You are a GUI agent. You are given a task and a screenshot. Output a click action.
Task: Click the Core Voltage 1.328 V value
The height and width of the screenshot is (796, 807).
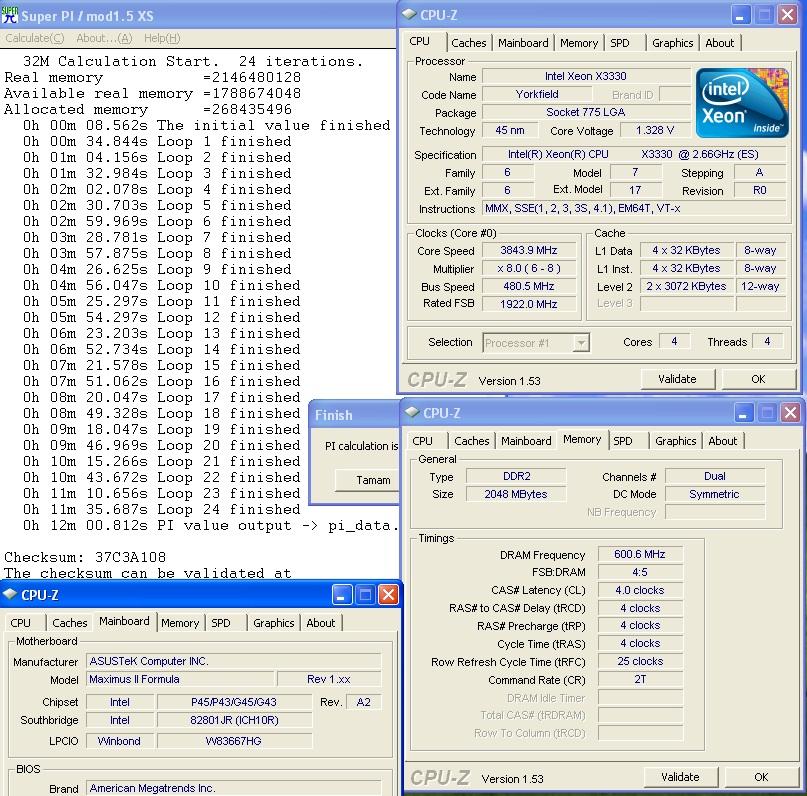point(655,130)
